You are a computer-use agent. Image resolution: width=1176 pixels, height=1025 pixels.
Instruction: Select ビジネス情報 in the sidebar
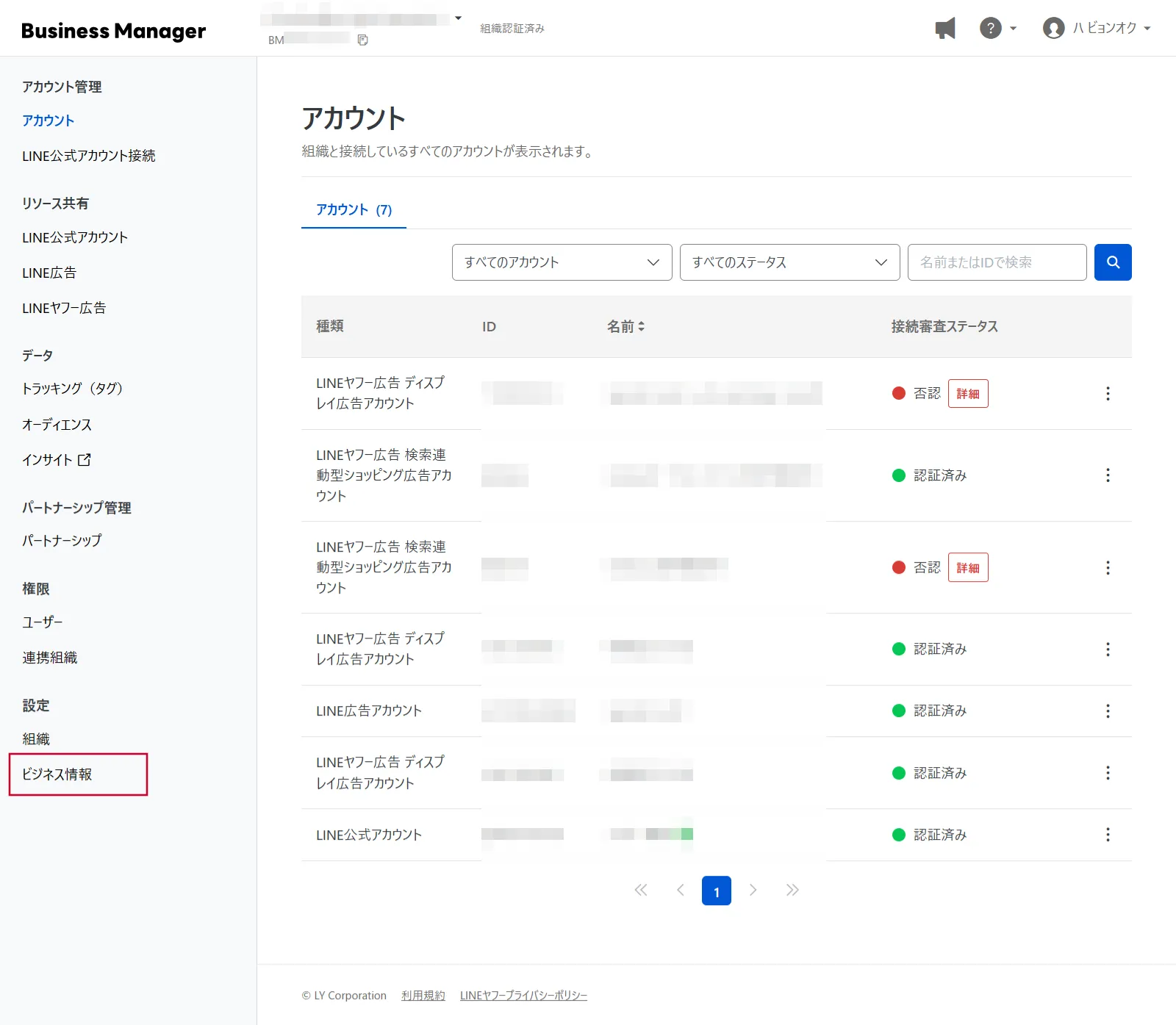[x=57, y=774]
